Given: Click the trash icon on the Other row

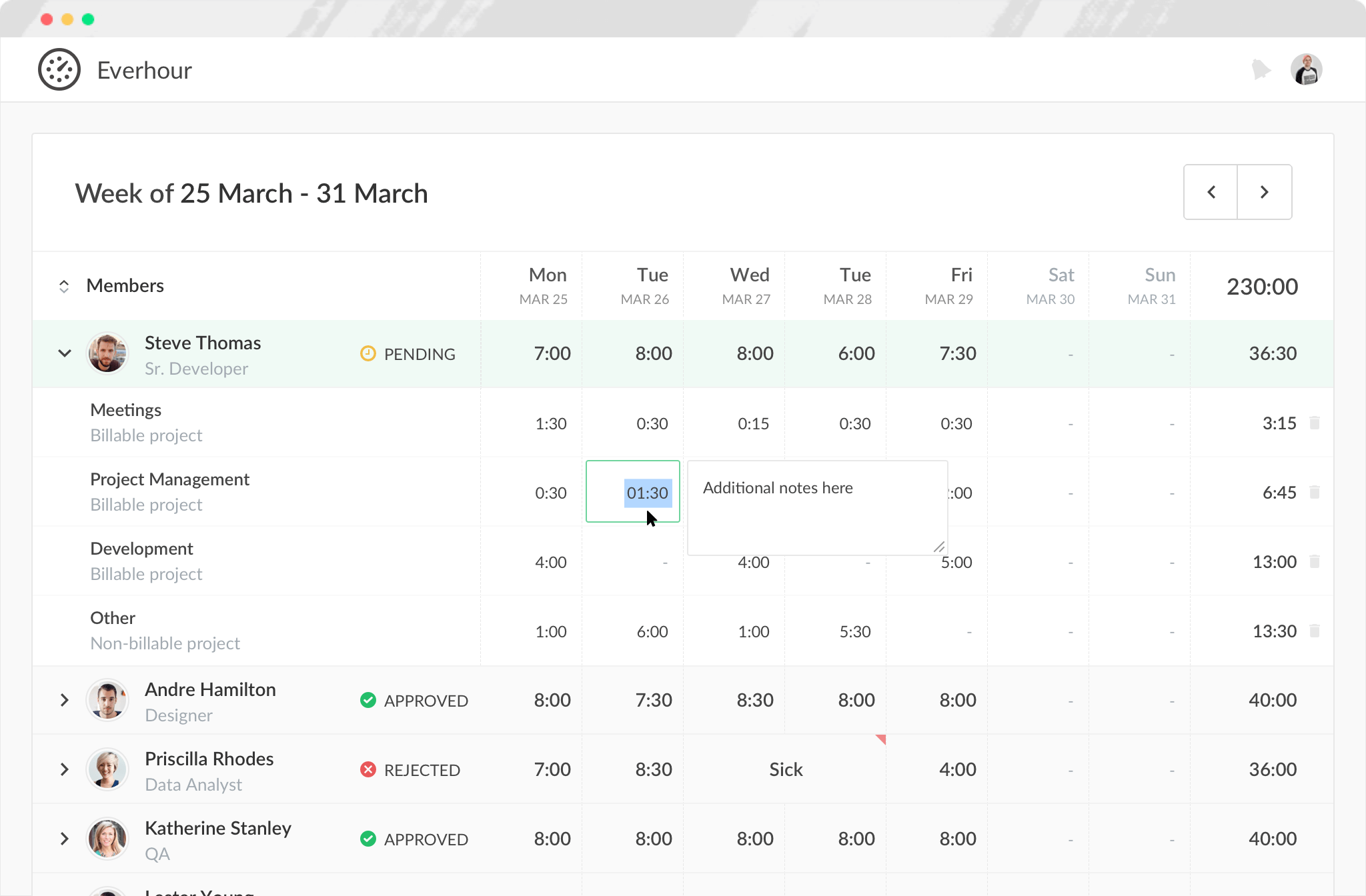Looking at the screenshot, I should tap(1315, 631).
